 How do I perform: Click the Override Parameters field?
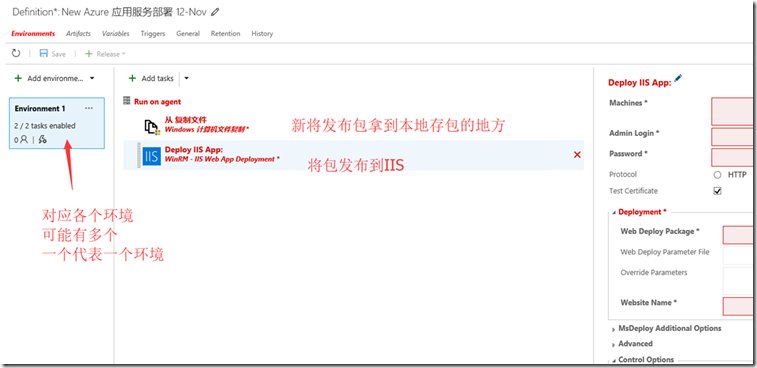coord(737,281)
